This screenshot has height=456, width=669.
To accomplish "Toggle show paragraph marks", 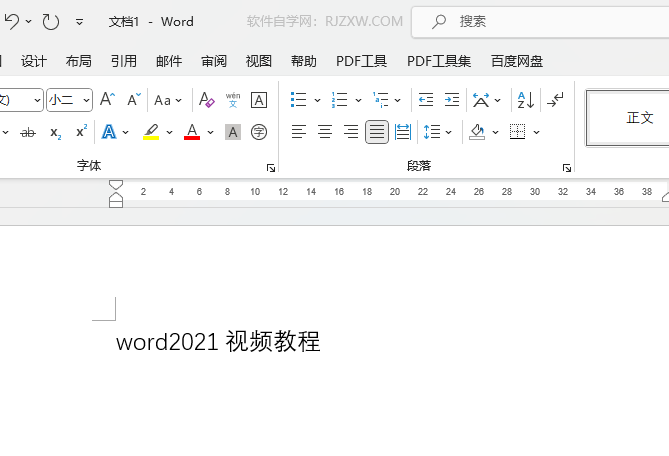I will tap(556, 100).
